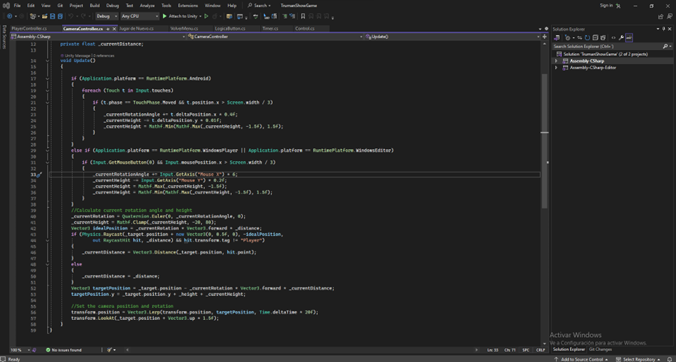
Task: Open the Git menu
Action: [x=59, y=6]
